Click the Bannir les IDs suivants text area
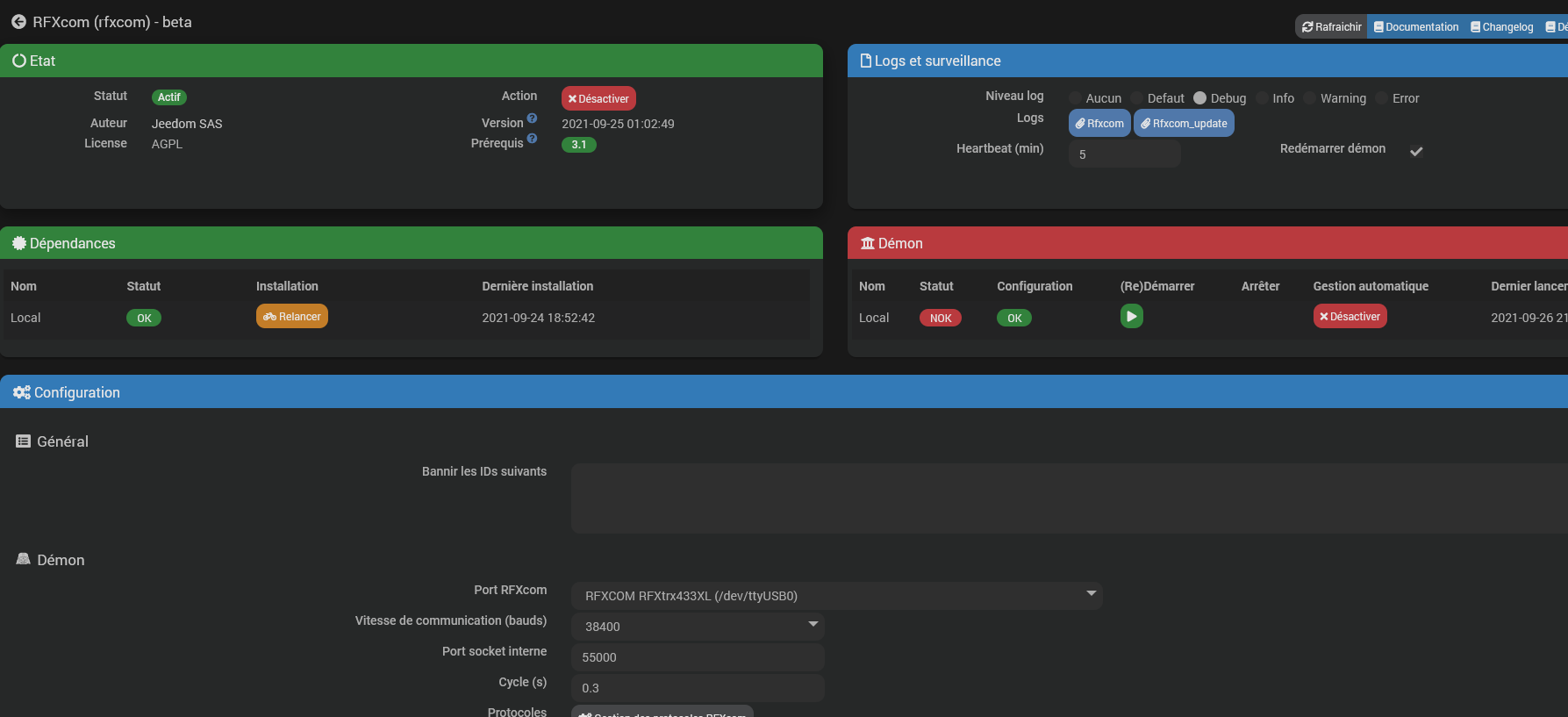Screen dimensions: 1568x717 point(1070,498)
